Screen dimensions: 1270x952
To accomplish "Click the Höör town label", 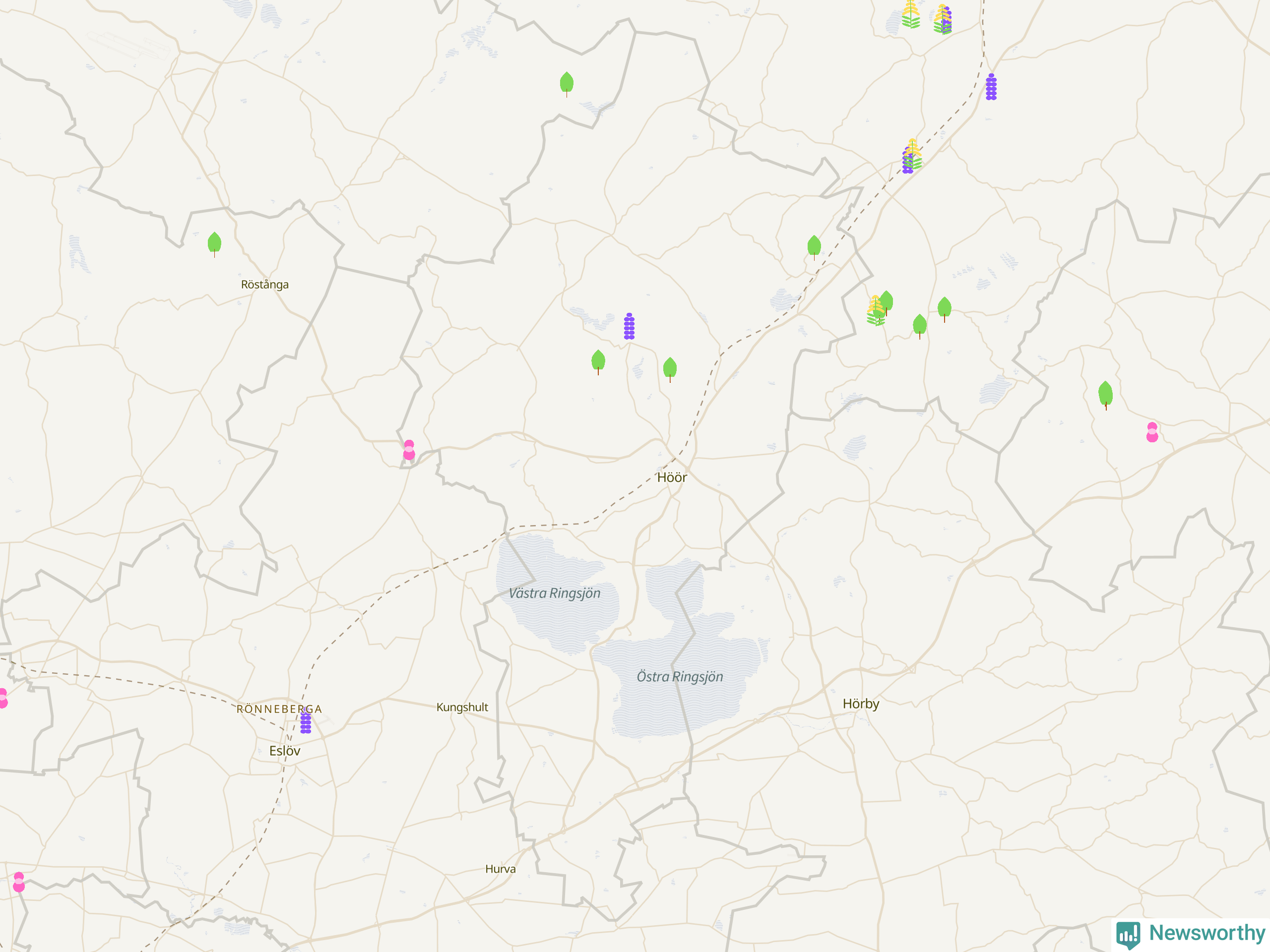I will [x=672, y=477].
